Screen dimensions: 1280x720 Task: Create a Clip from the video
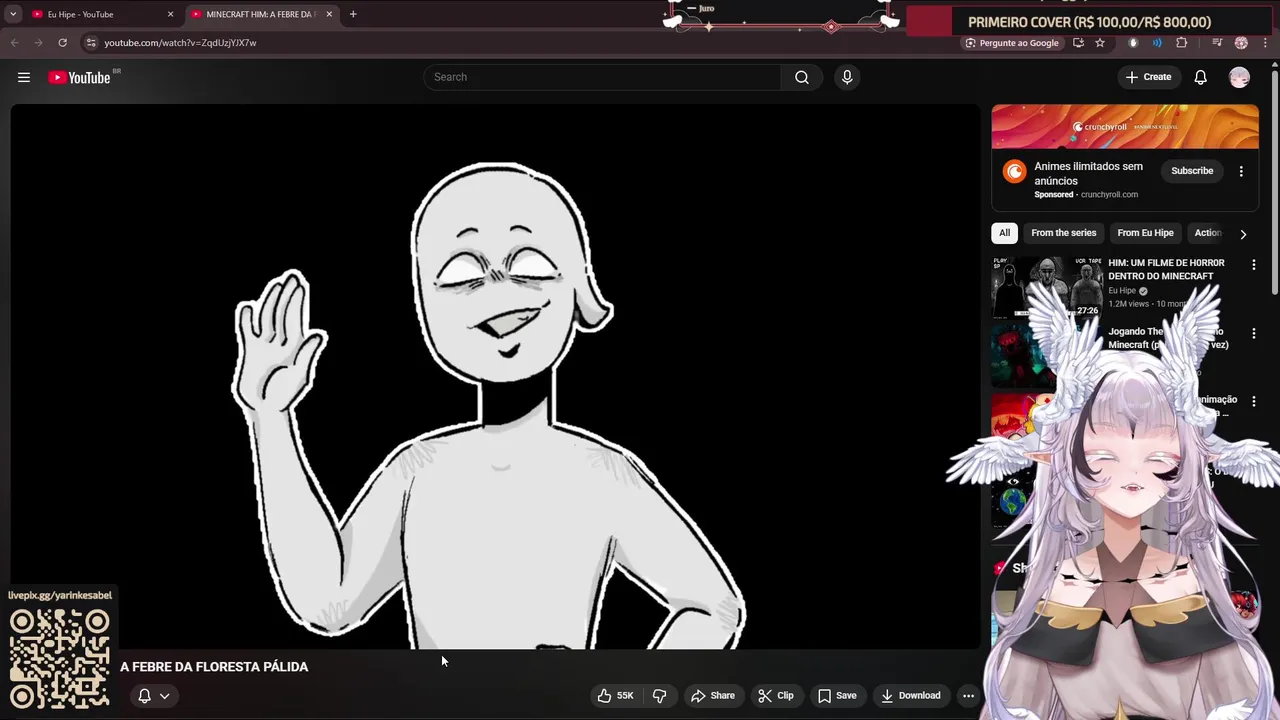click(x=776, y=696)
